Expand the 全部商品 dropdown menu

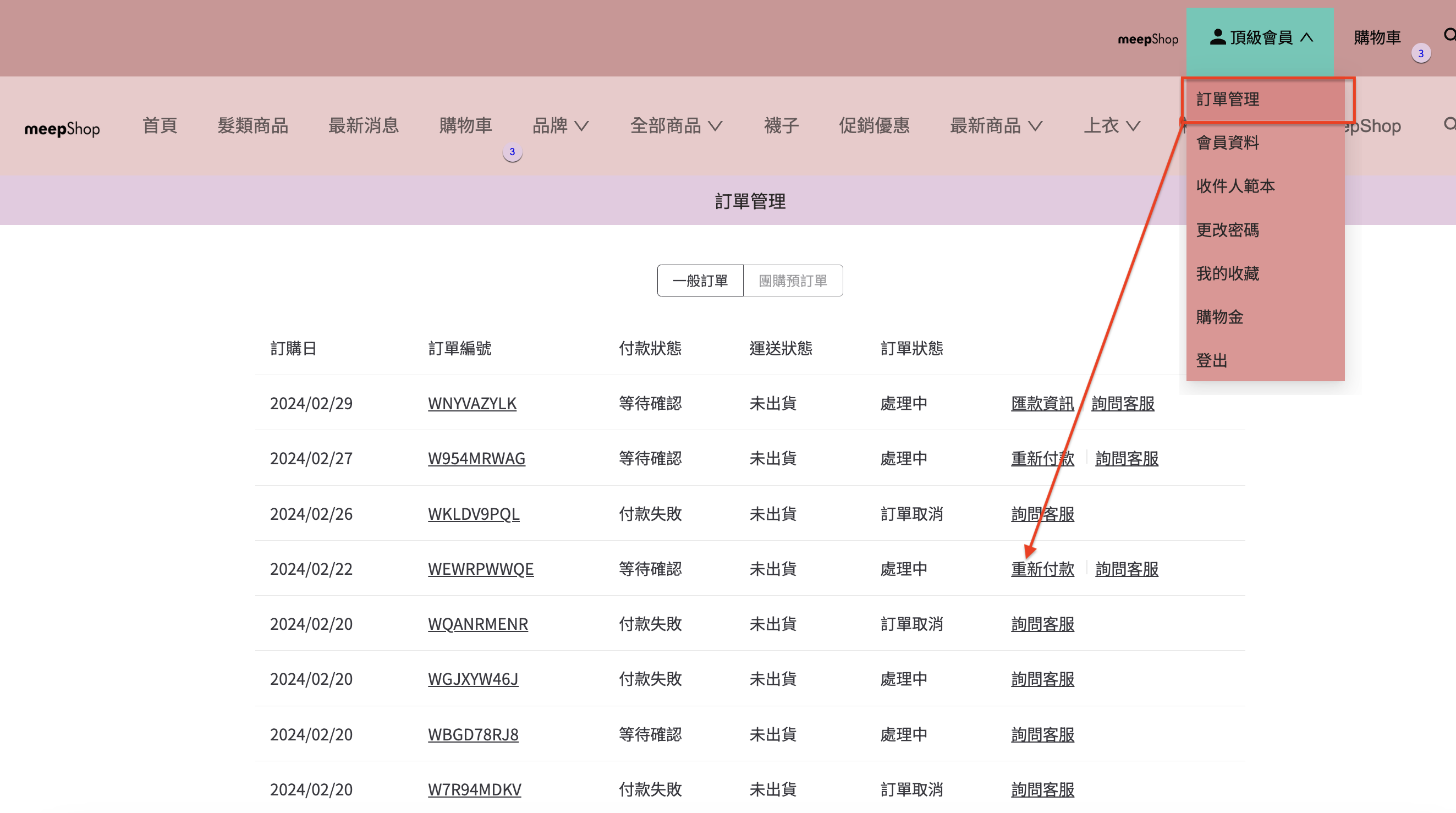(676, 125)
